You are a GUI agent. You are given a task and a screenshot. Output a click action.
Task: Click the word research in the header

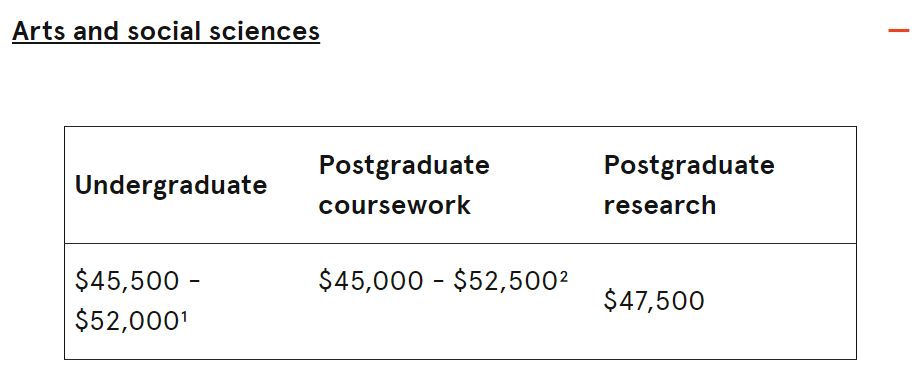(660, 205)
